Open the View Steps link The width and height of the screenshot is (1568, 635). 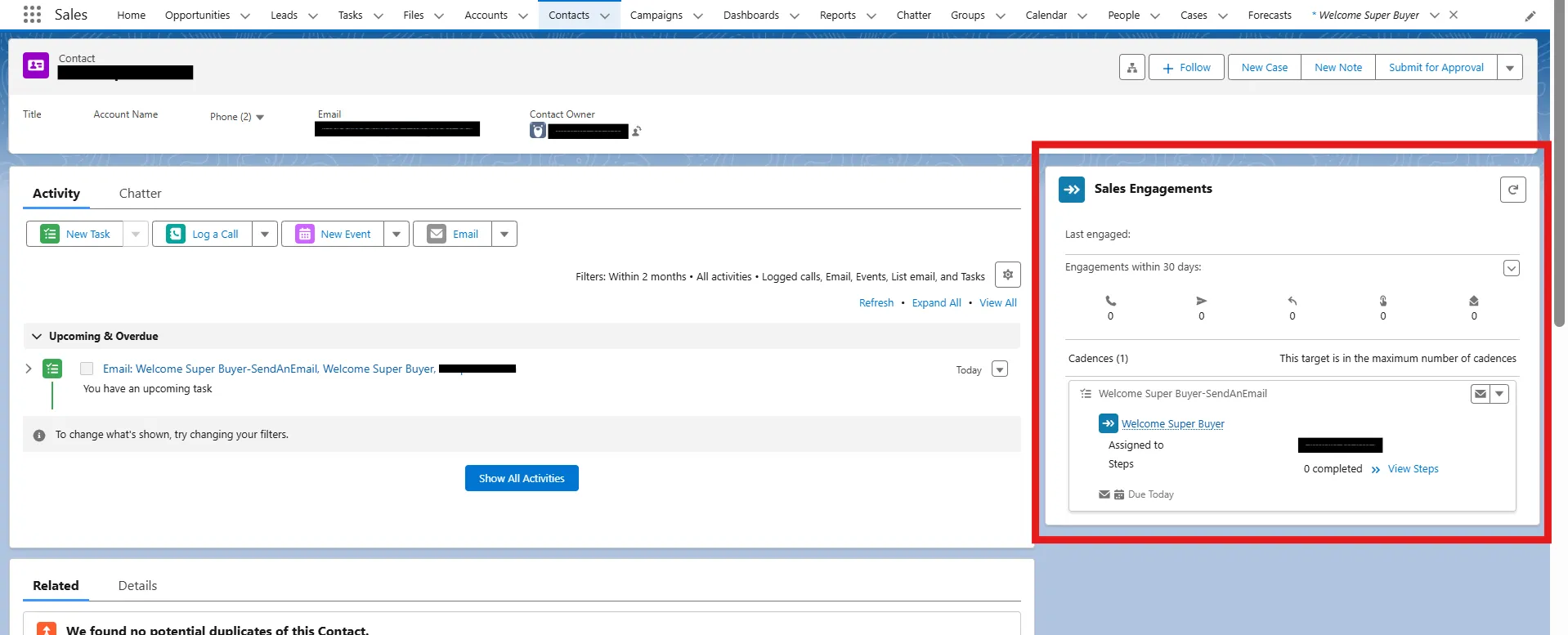click(1413, 469)
